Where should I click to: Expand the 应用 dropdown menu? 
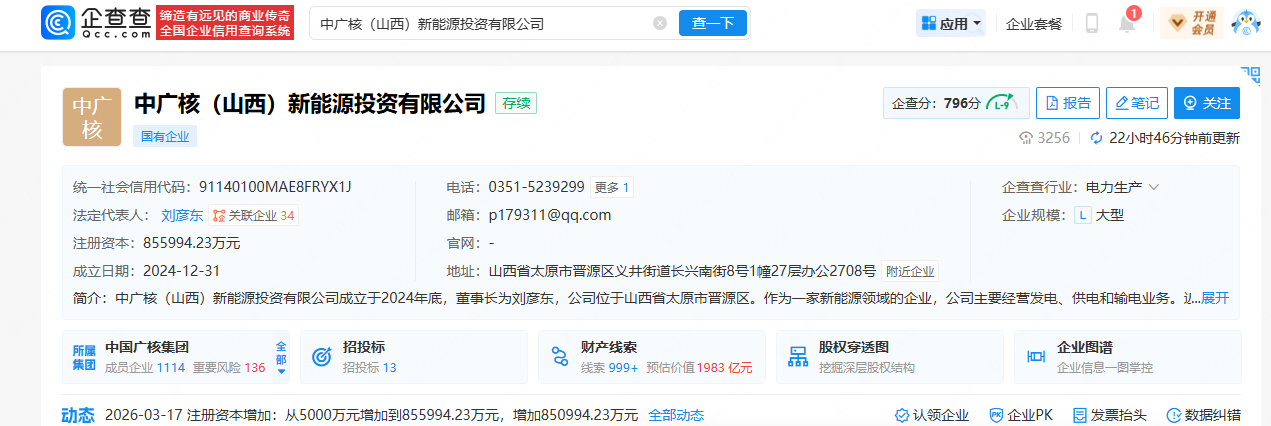pos(950,24)
